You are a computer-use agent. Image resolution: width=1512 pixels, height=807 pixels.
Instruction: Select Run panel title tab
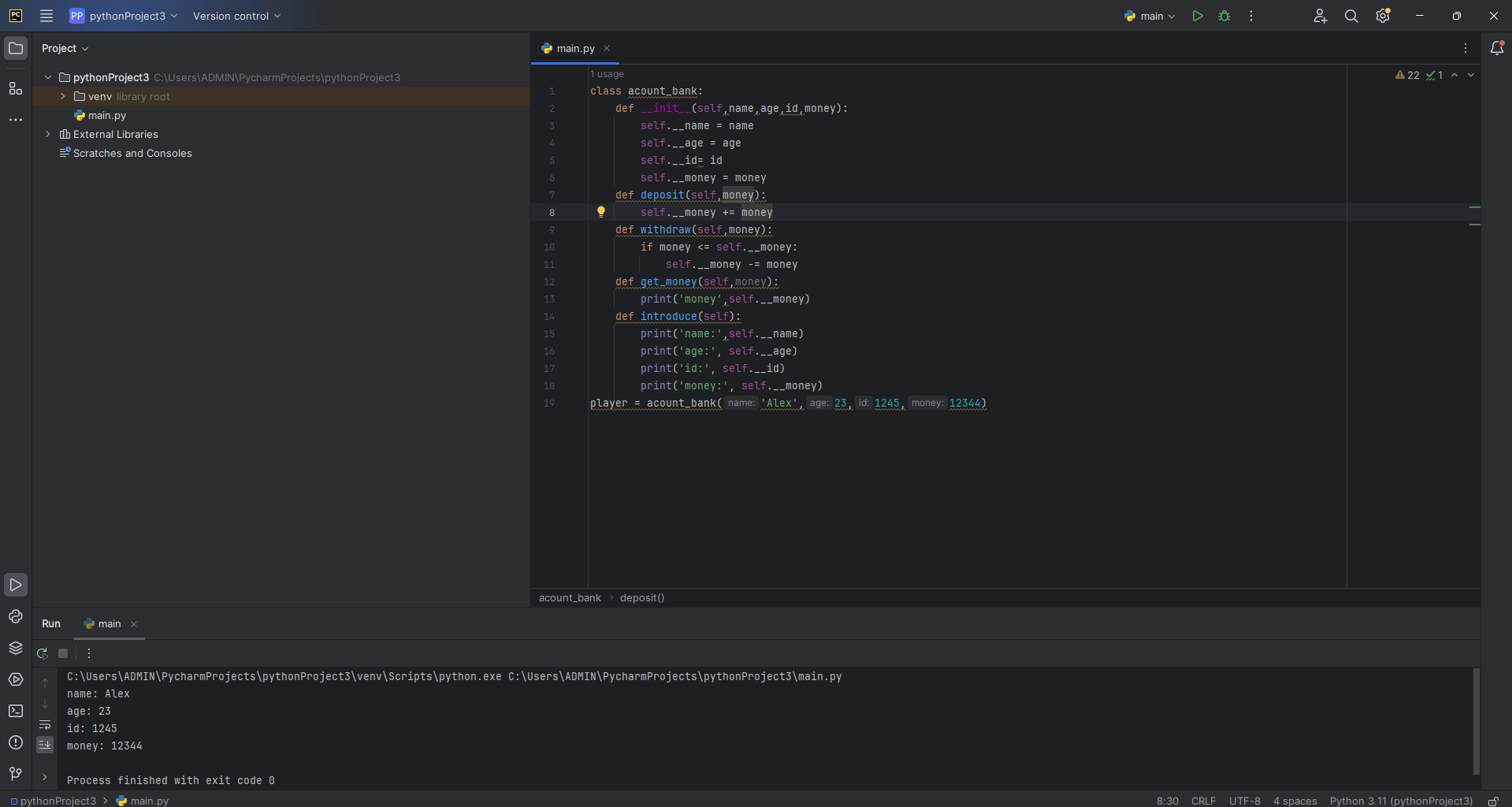(x=51, y=623)
